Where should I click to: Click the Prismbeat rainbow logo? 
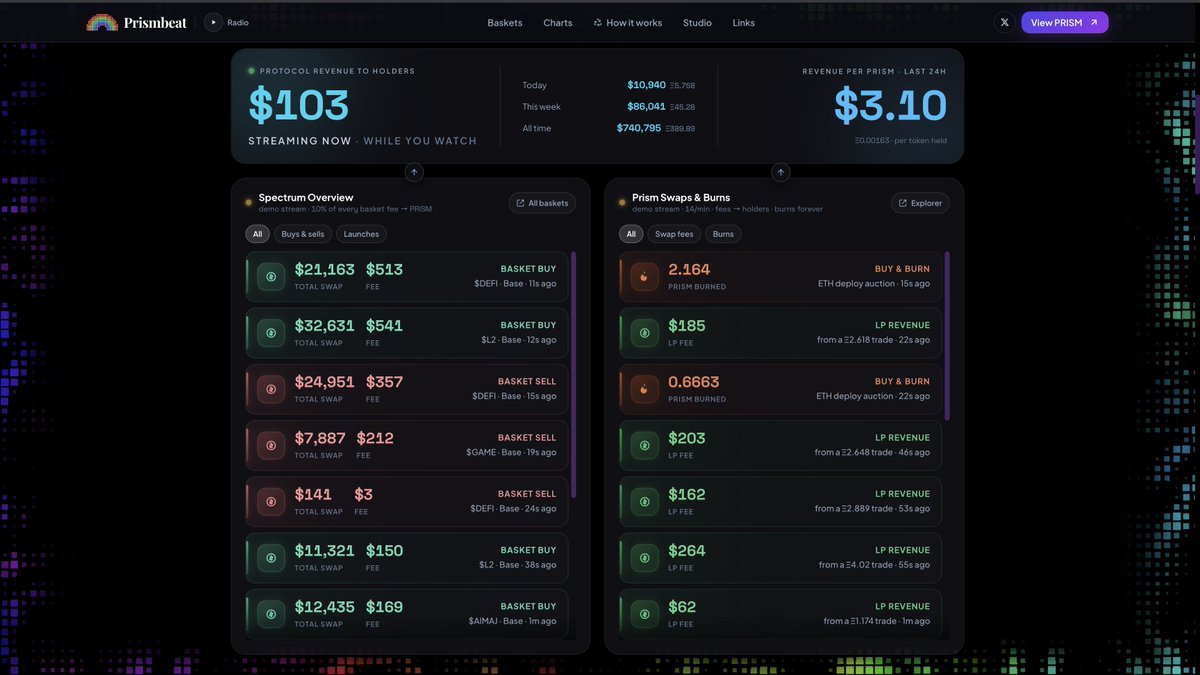coord(102,22)
